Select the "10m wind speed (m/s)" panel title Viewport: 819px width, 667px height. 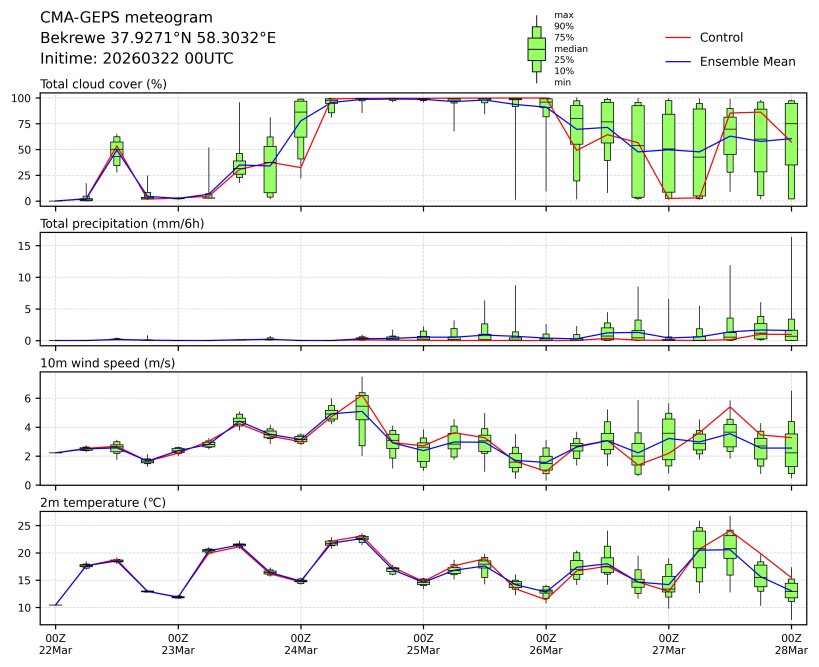pyautogui.click(x=107, y=363)
